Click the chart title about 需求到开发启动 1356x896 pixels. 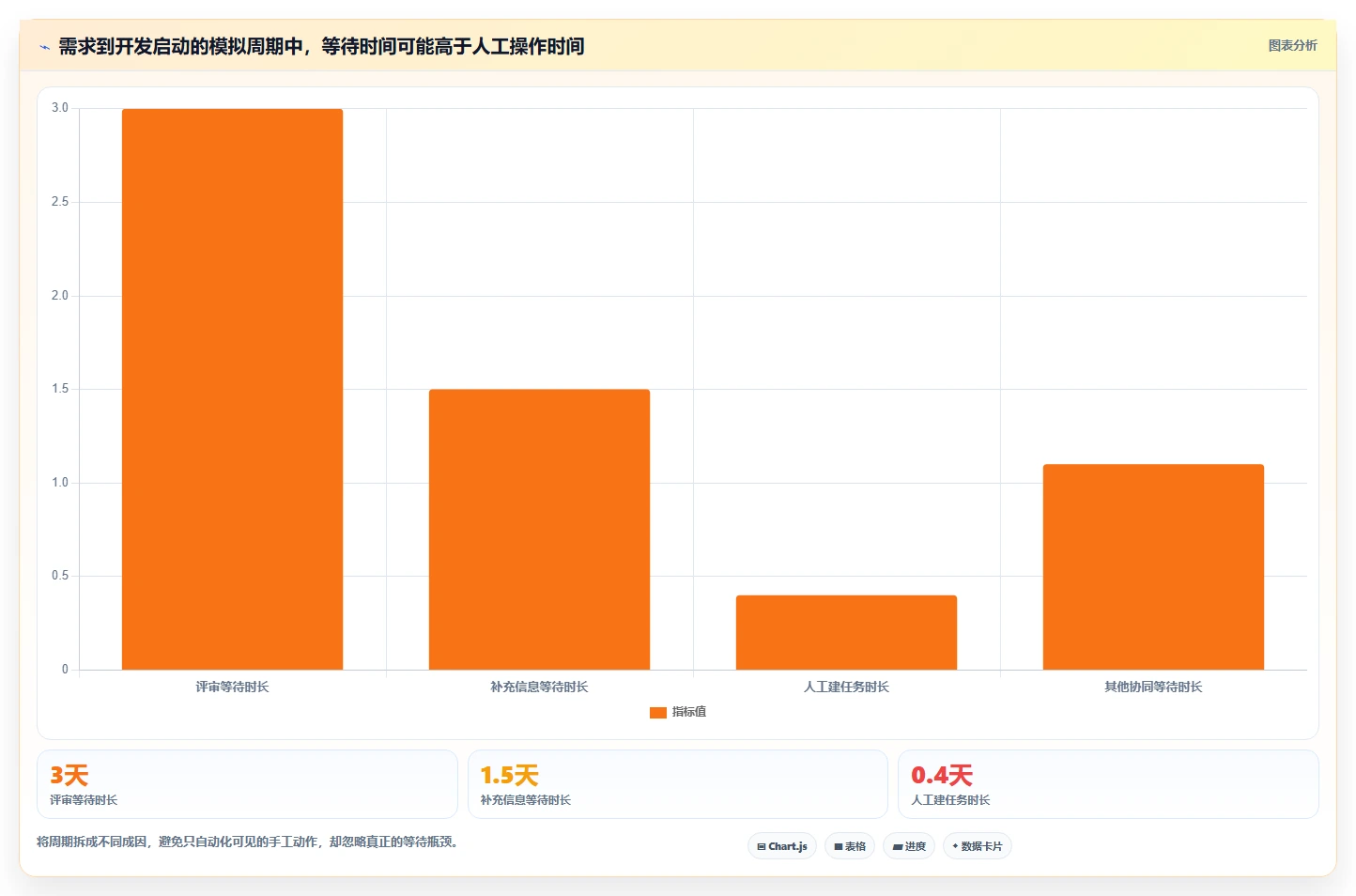pos(321,46)
